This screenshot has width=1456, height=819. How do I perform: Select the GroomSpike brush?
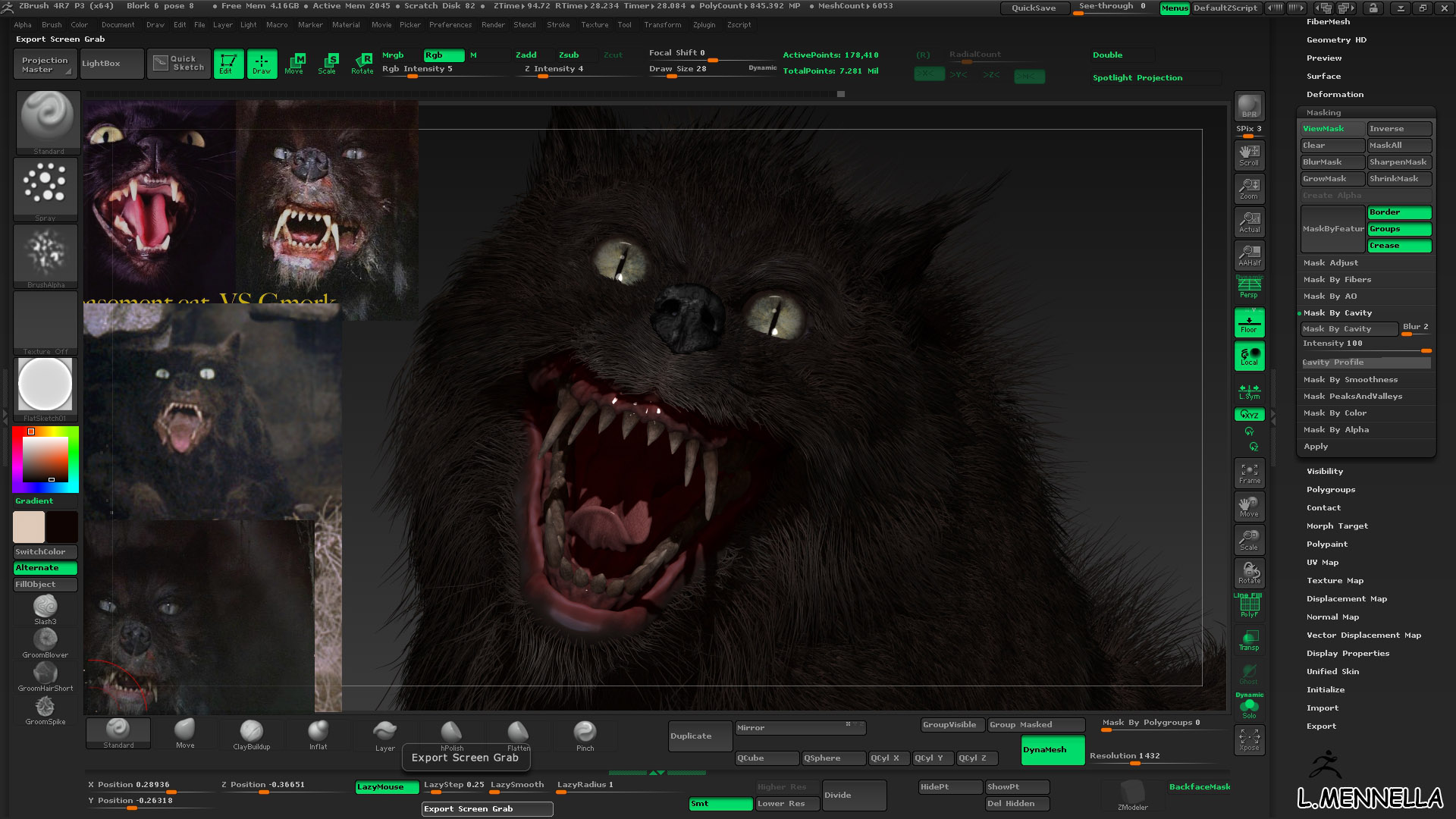point(45,710)
